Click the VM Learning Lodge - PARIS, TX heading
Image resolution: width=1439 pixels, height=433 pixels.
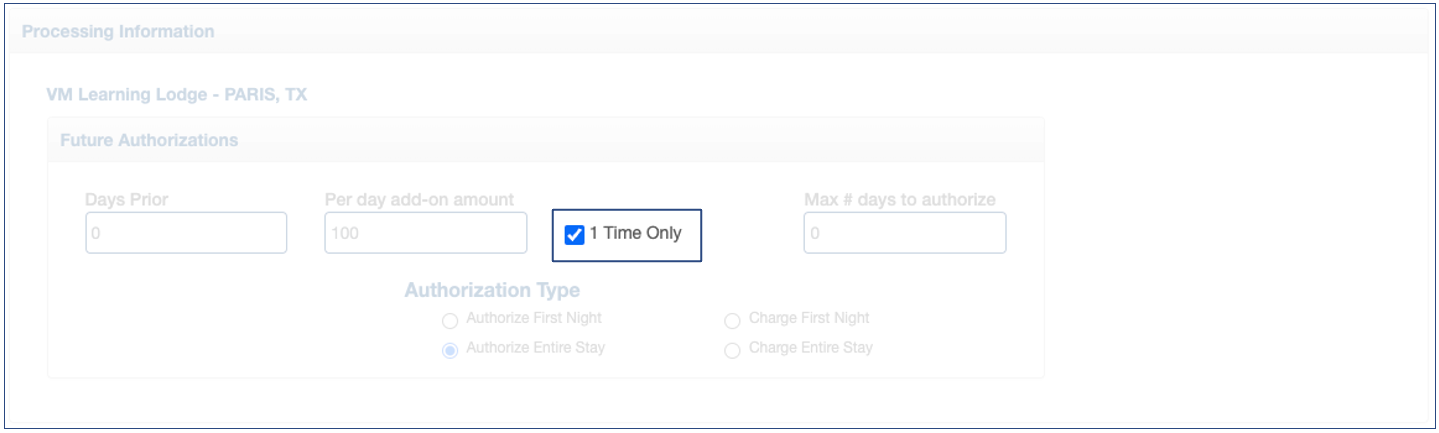176,96
